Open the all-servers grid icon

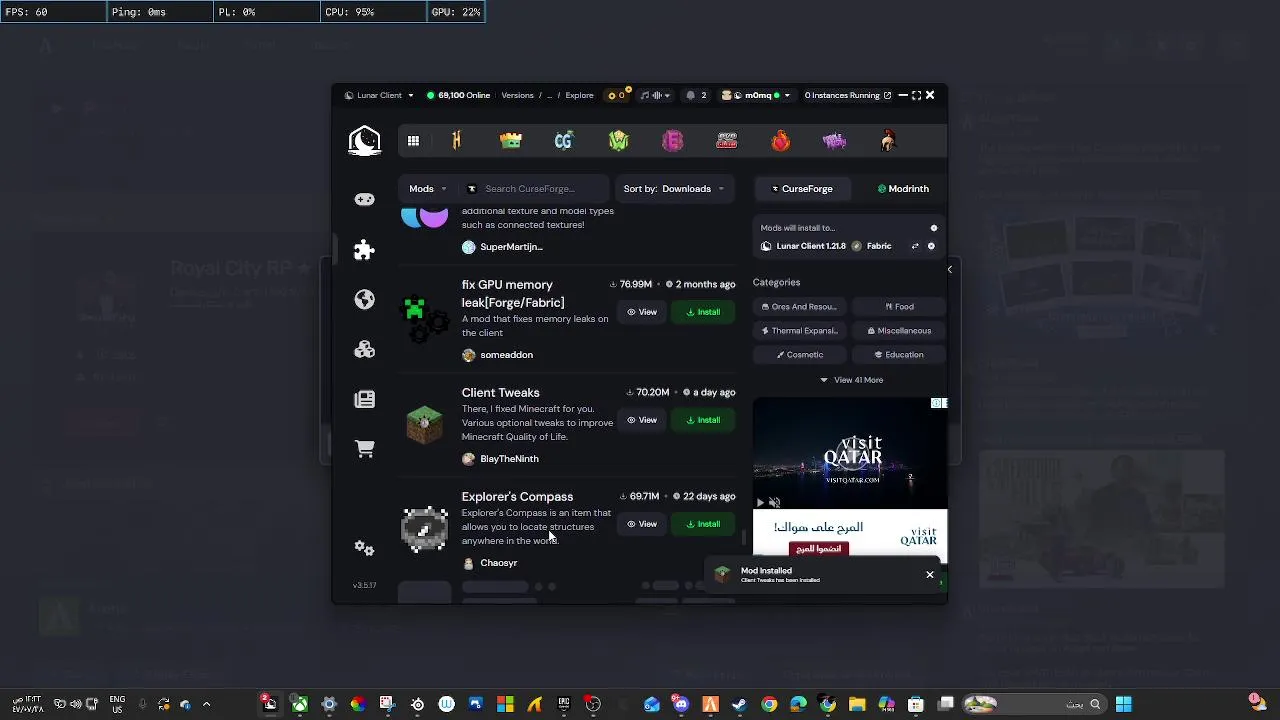[x=413, y=141]
